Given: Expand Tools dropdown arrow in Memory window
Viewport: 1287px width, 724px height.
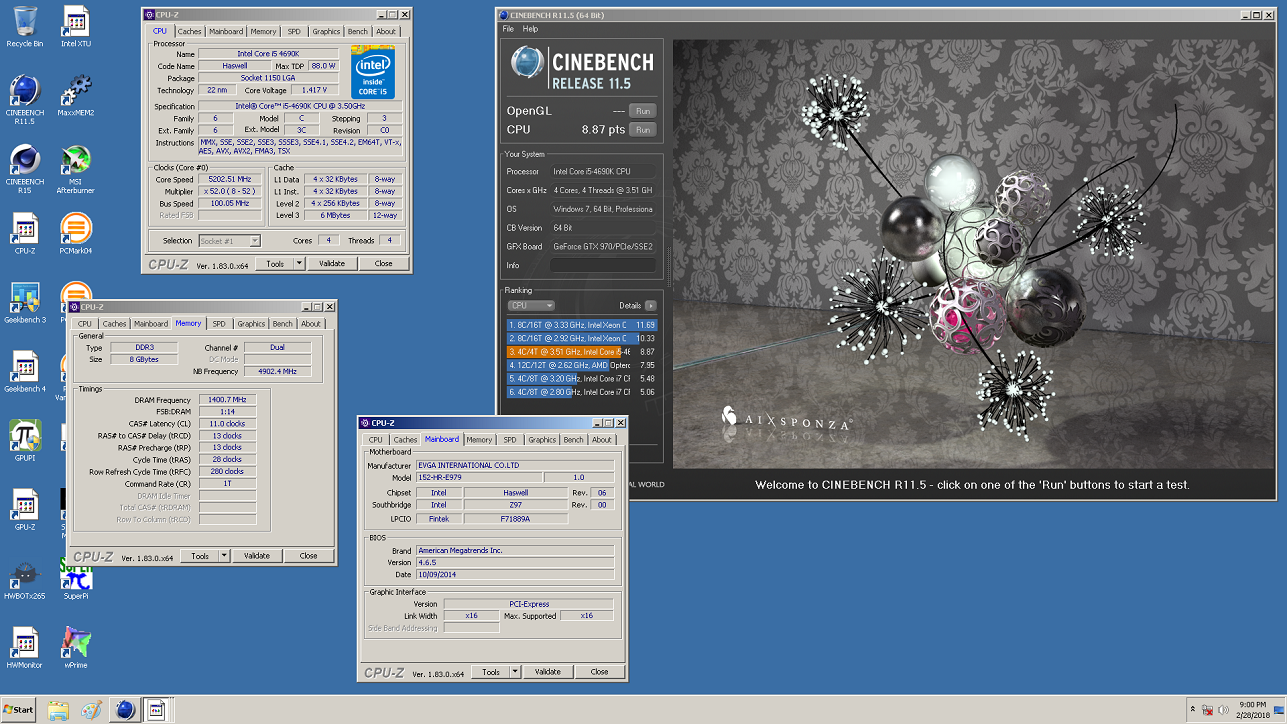Looking at the screenshot, I should (224, 556).
